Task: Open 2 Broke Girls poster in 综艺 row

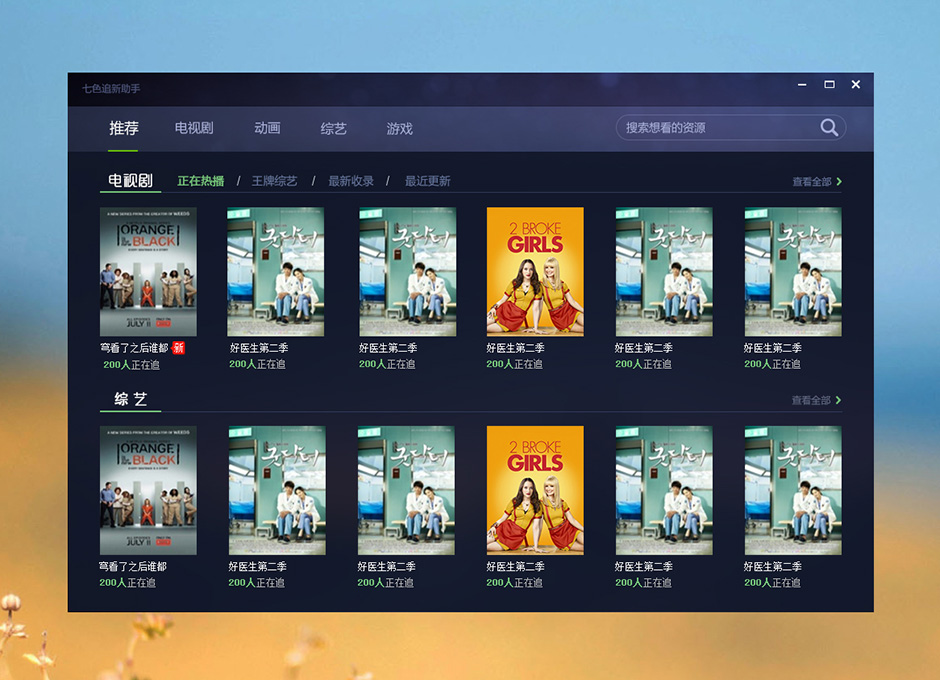Action: click(535, 491)
